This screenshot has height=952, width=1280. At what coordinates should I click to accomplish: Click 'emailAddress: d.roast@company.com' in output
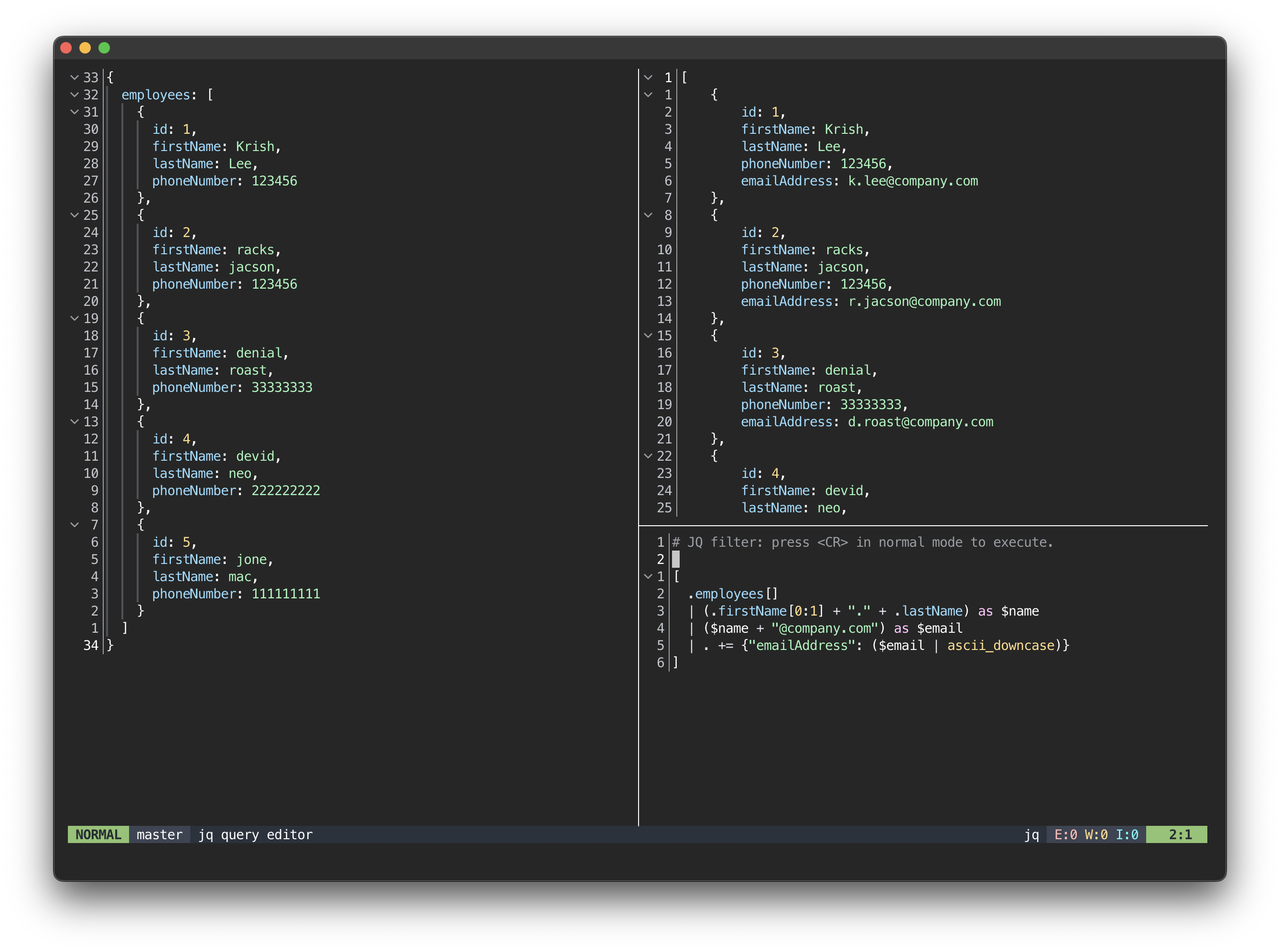coord(867,422)
